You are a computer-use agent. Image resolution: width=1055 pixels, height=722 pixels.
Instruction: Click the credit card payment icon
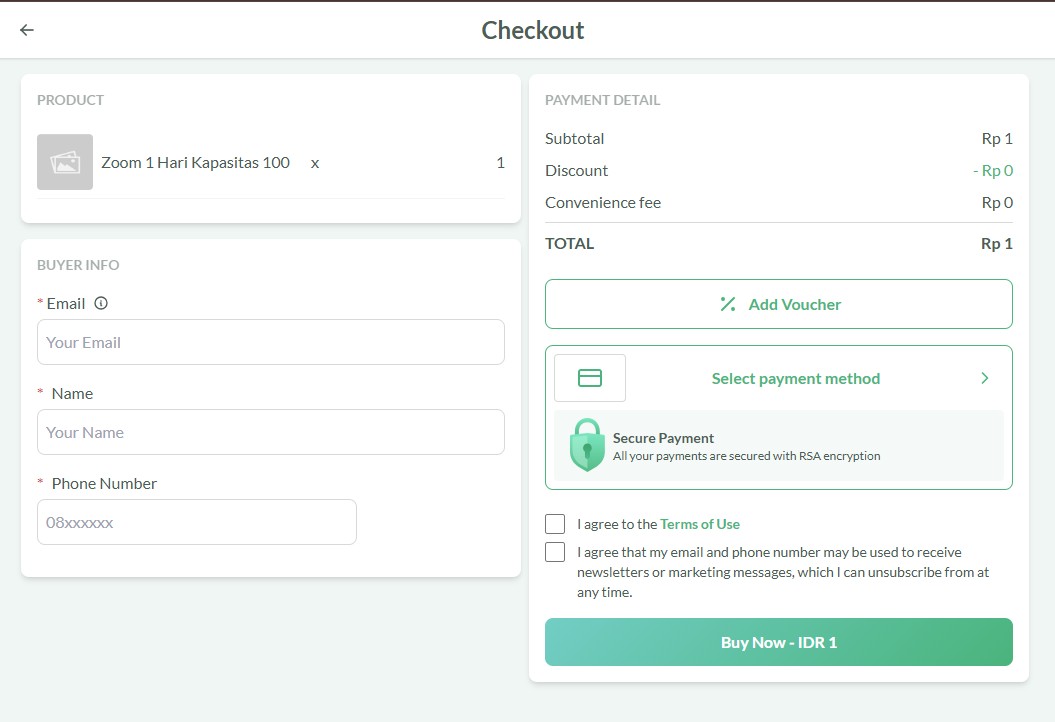[590, 378]
